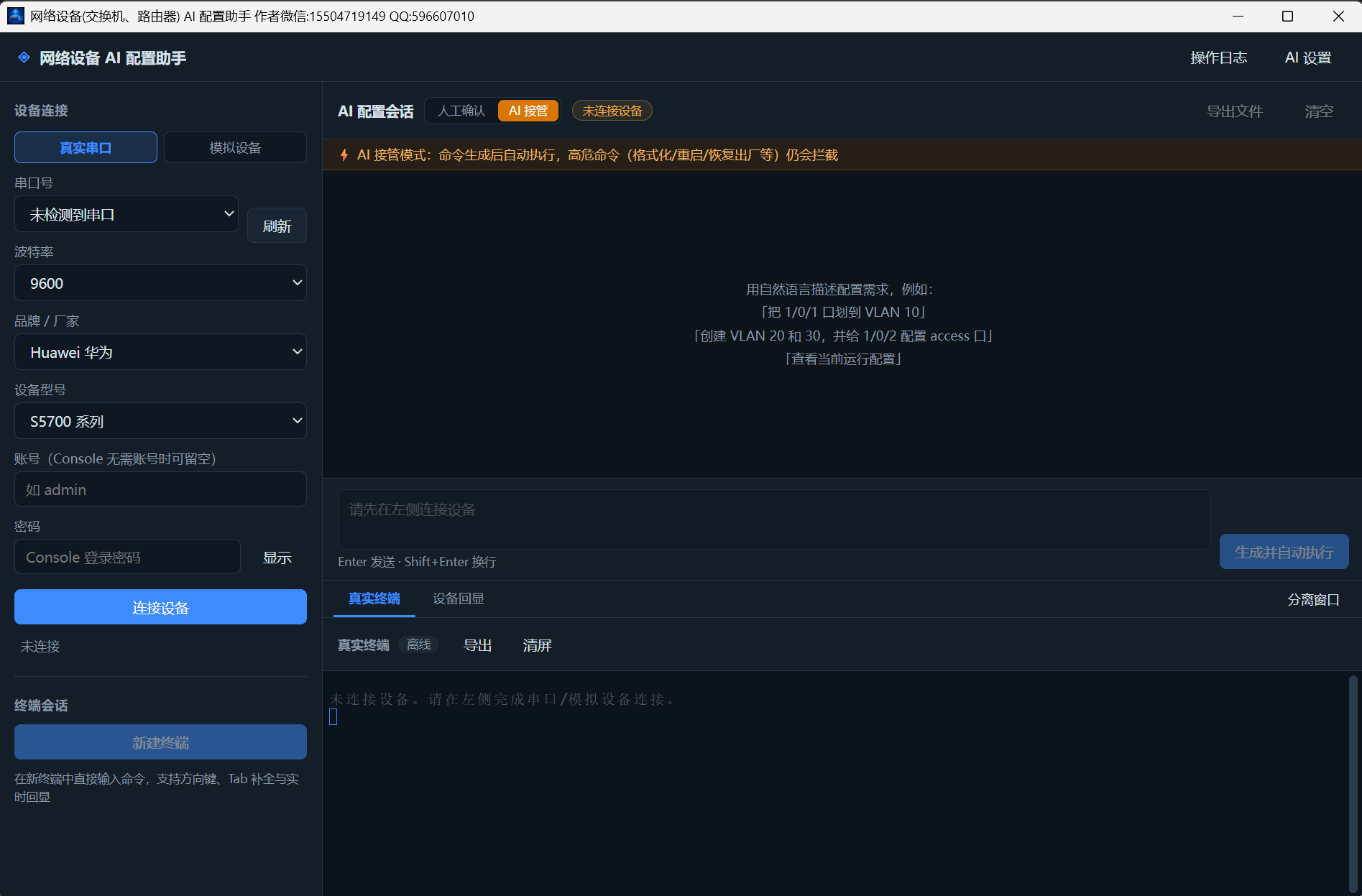Click 清空 to clear the AI session
The image size is (1362, 896).
1319,111
